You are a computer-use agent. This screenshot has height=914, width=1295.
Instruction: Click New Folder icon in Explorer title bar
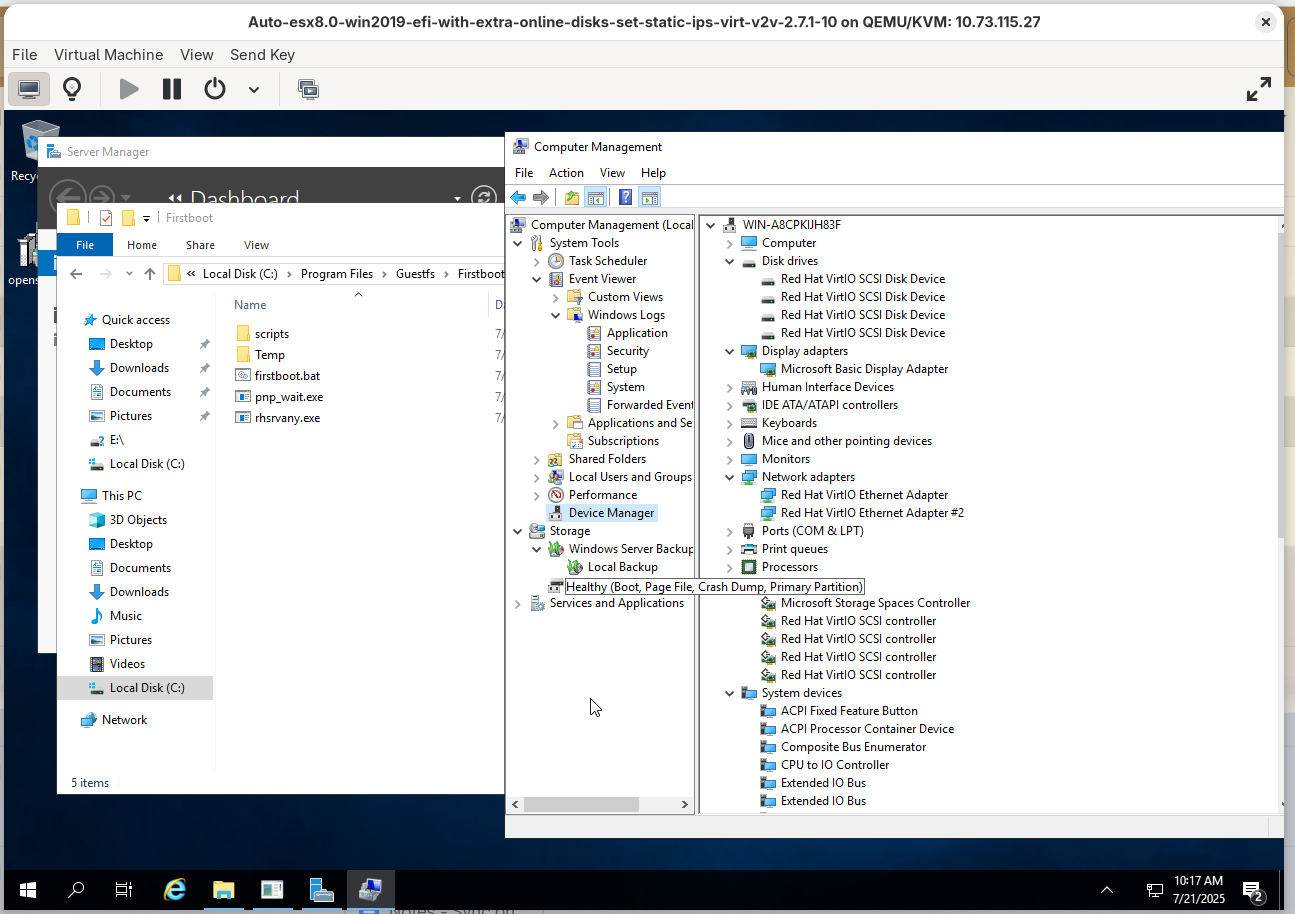(x=128, y=218)
